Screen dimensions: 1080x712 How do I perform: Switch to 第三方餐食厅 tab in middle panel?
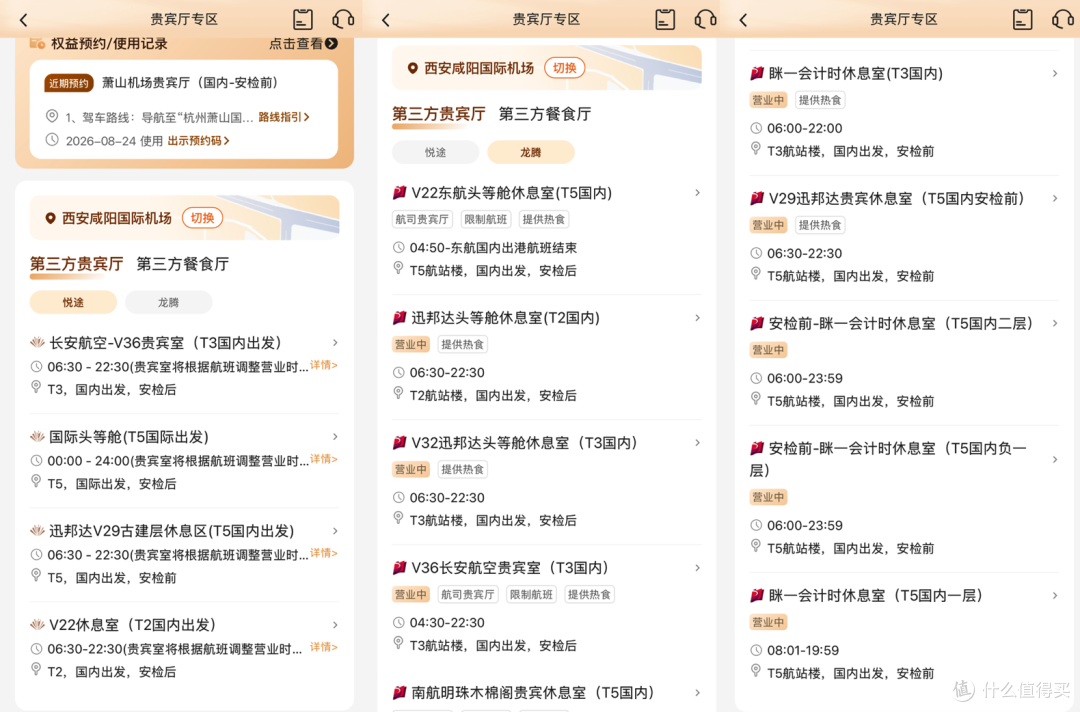pyautogui.click(x=545, y=114)
